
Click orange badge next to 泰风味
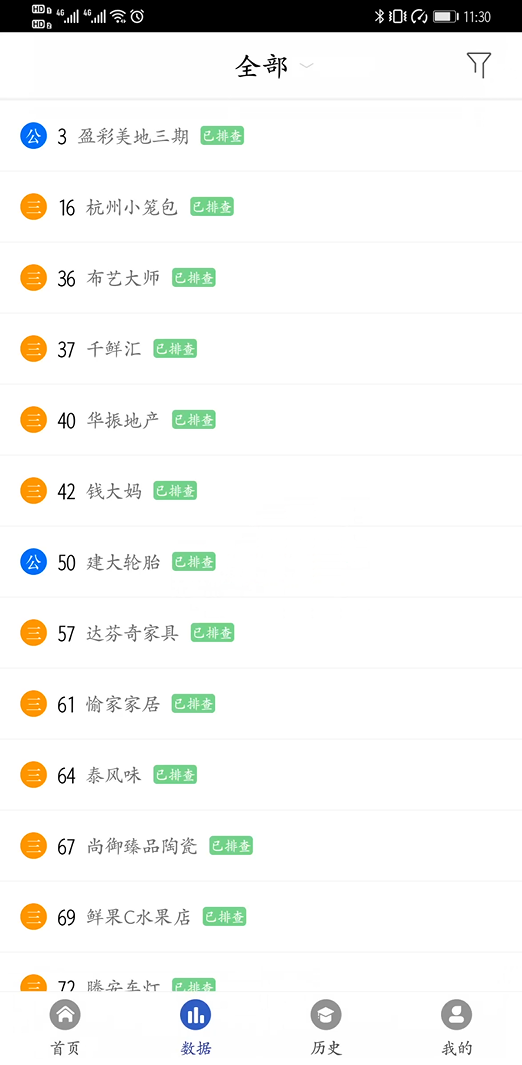click(x=33, y=774)
